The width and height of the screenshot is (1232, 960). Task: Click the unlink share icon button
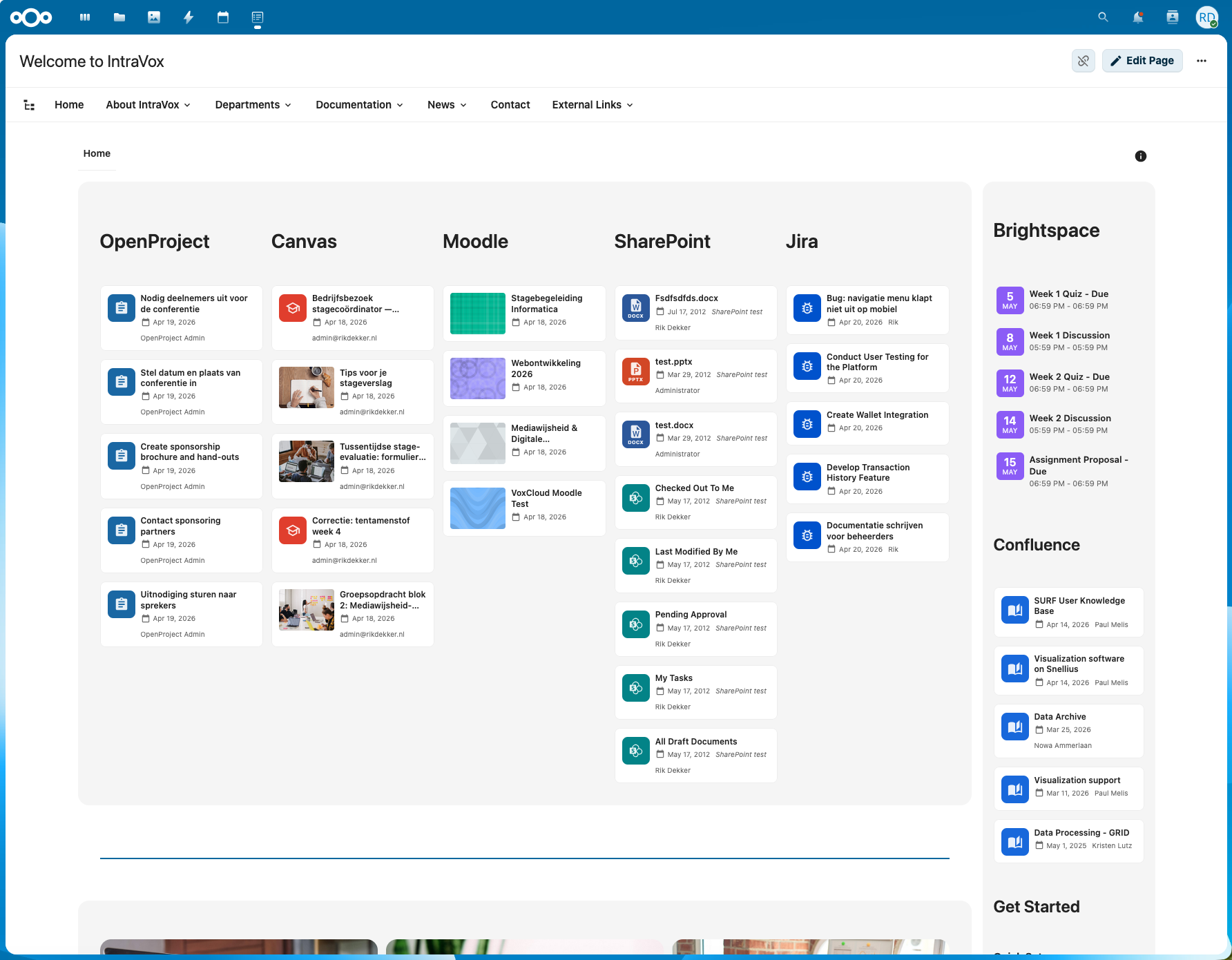1083,61
